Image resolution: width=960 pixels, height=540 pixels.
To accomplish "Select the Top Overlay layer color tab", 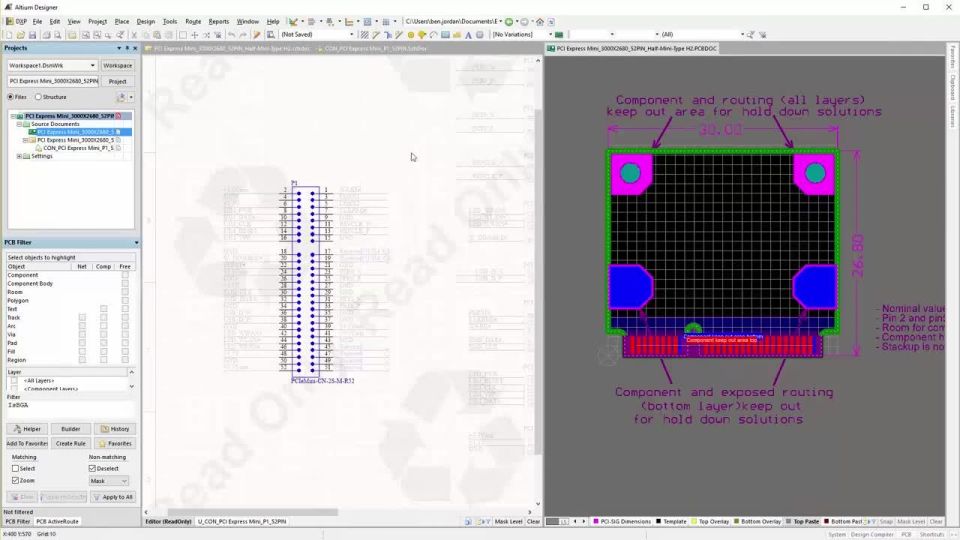I will pyautogui.click(x=710, y=522).
